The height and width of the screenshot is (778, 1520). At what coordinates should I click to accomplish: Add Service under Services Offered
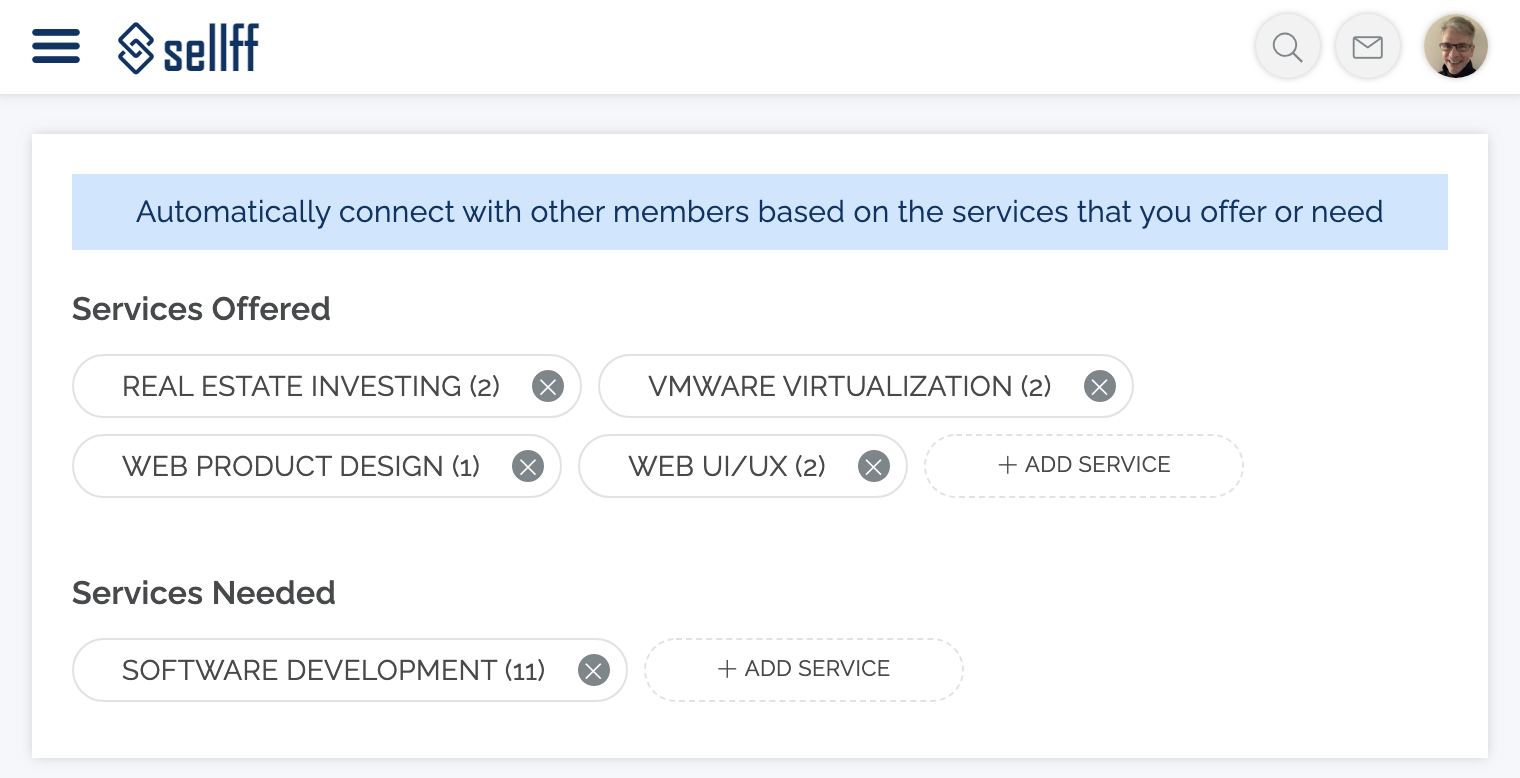(1083, 465)
